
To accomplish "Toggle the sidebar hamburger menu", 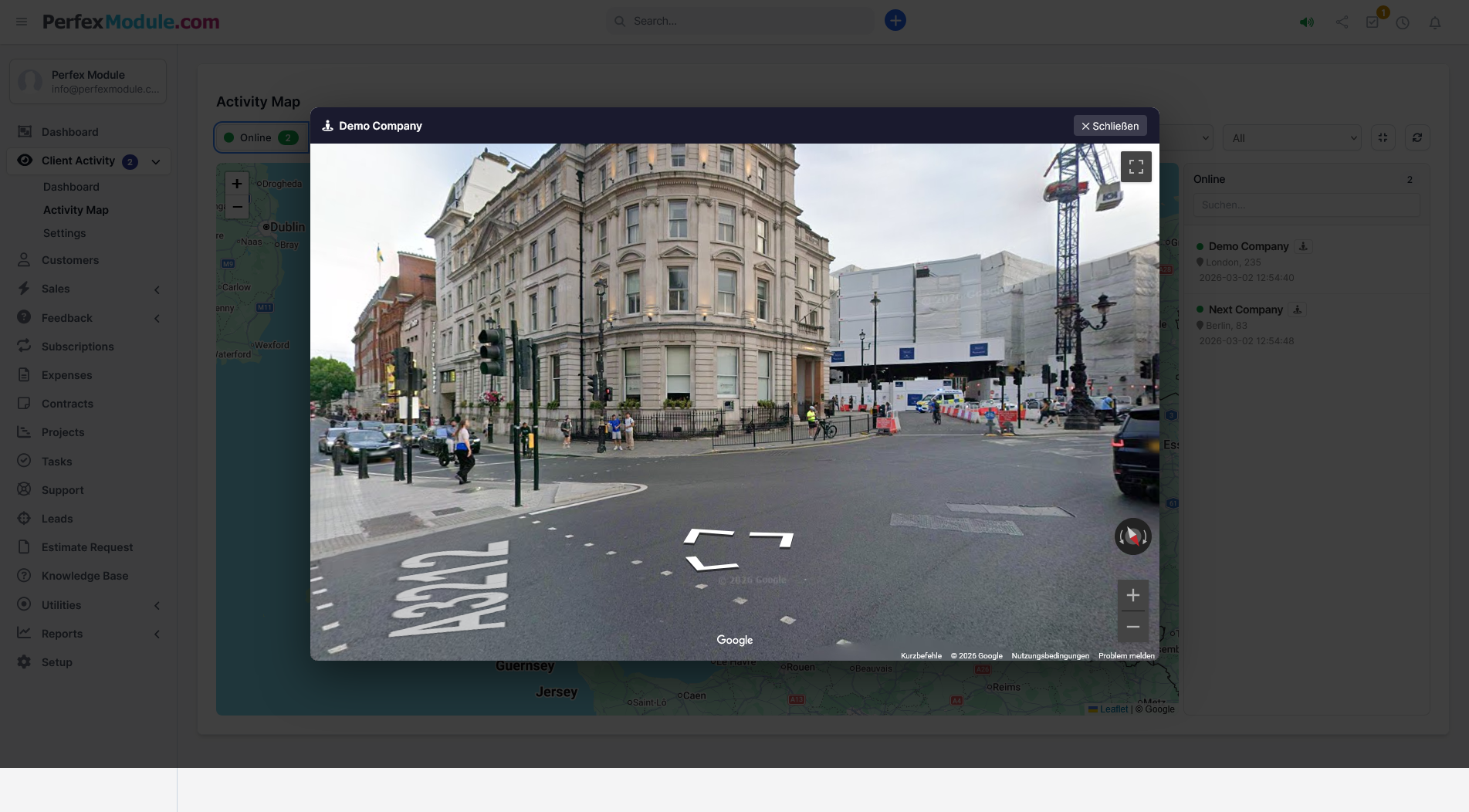I will coord(22,22).
